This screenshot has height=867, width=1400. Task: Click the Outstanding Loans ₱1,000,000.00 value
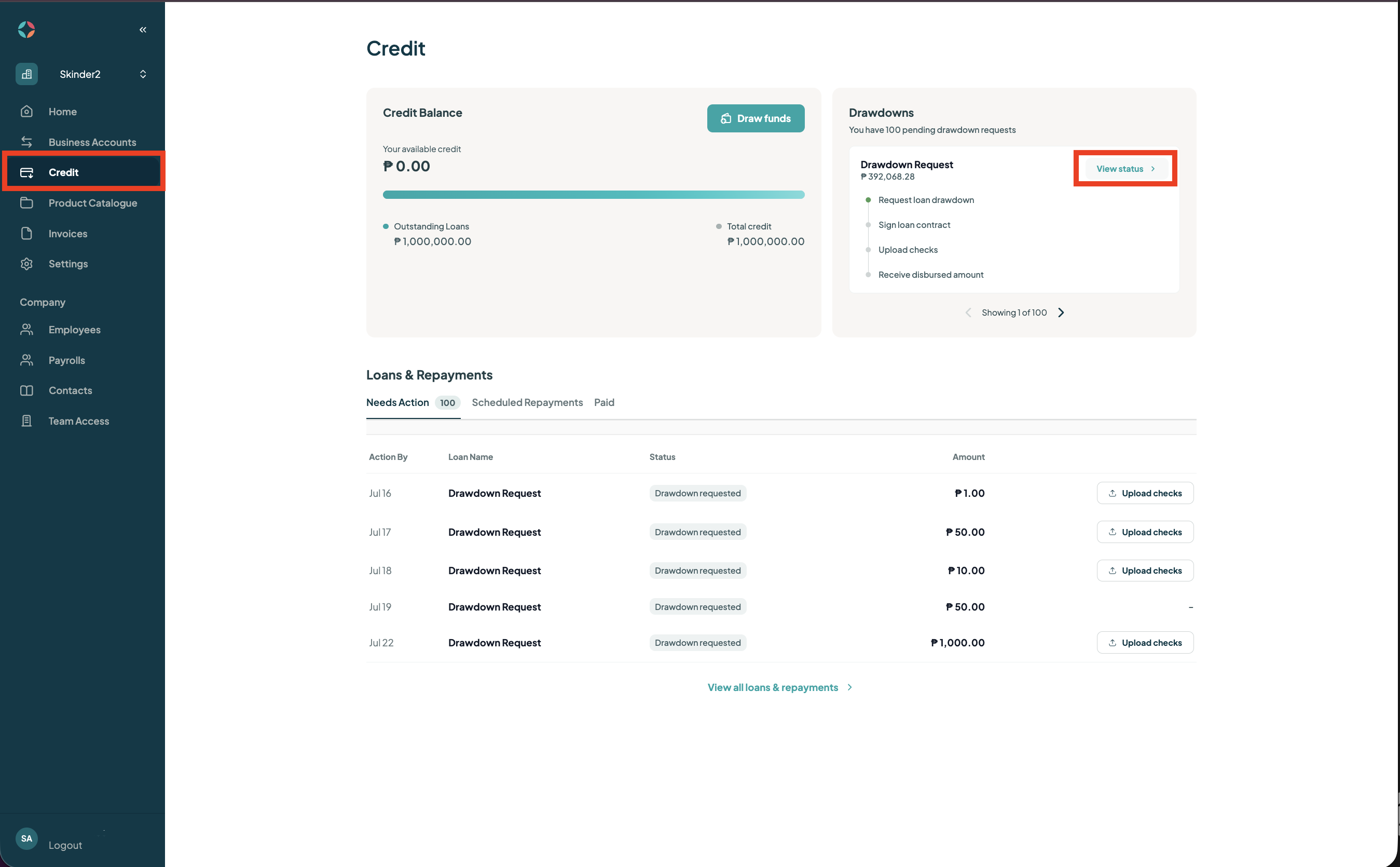[x=432, y=241]
